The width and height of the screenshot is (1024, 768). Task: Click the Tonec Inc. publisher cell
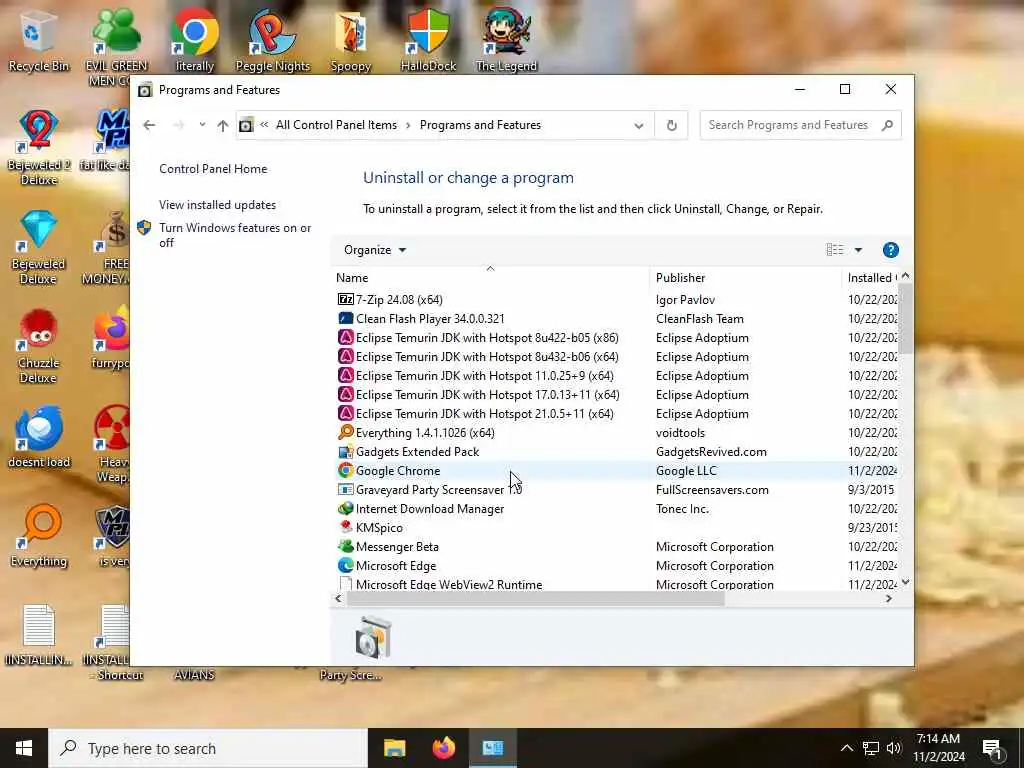click(x=682, y=508)
